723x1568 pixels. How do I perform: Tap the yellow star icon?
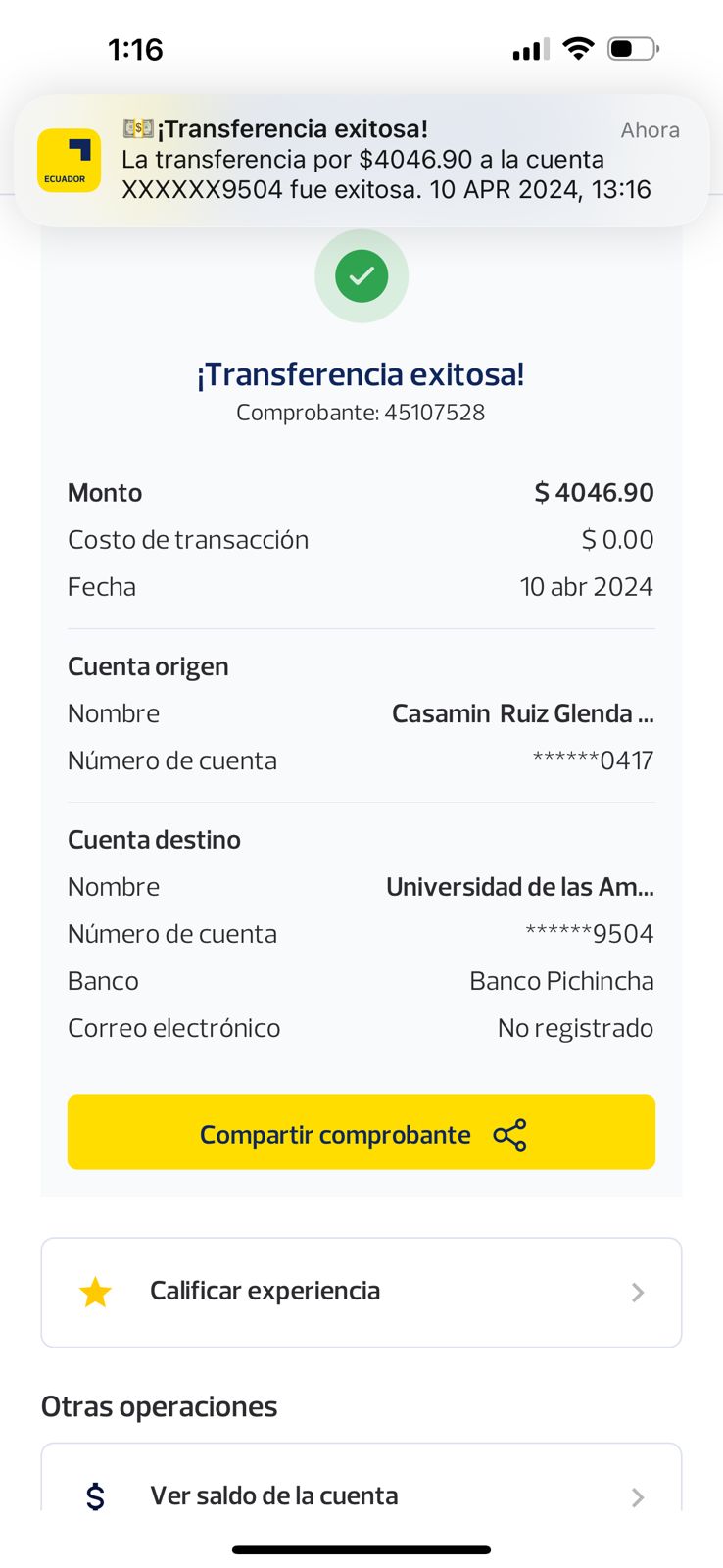pos(95,1292)
